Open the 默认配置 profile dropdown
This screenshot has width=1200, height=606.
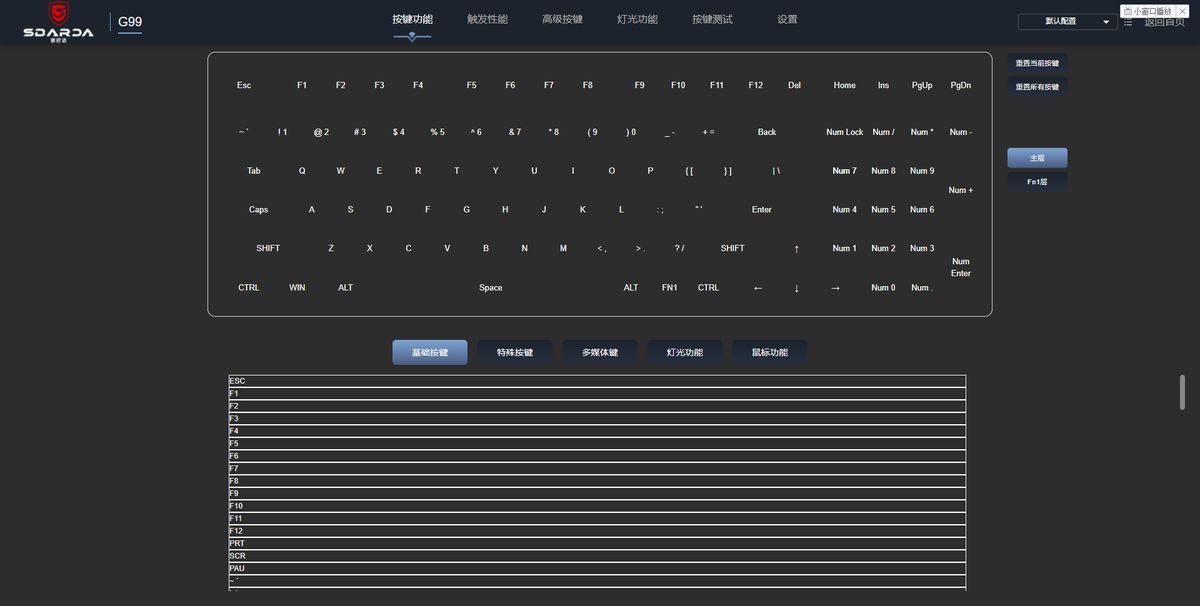1067,21
